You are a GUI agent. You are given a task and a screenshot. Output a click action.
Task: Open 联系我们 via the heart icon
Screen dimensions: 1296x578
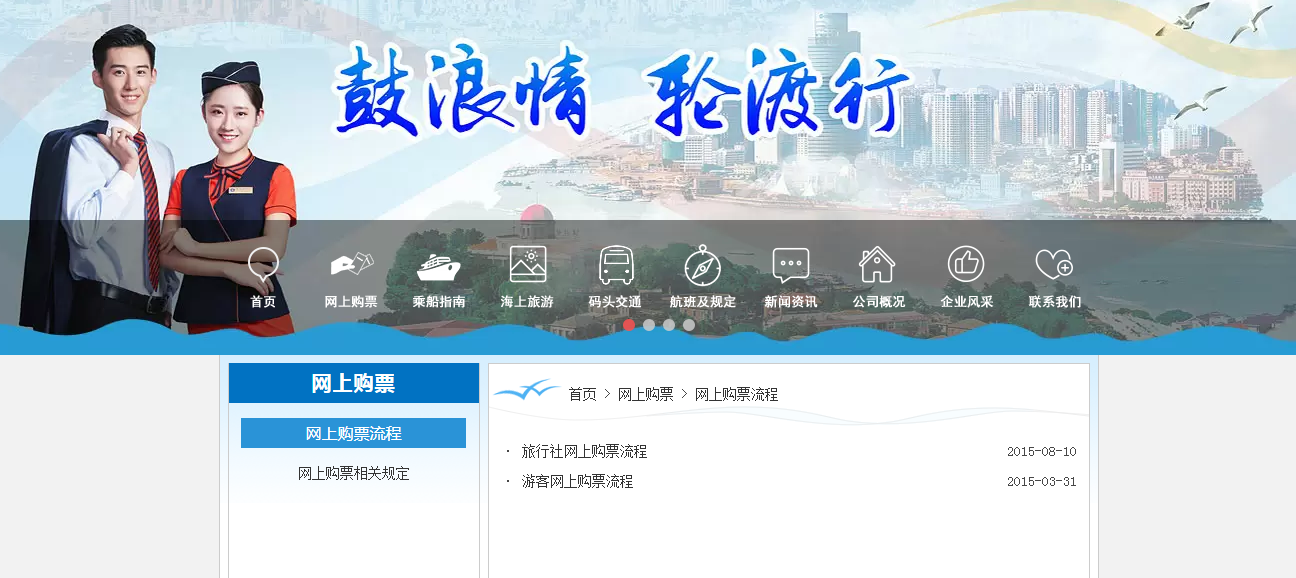(x=1053, y=262)
